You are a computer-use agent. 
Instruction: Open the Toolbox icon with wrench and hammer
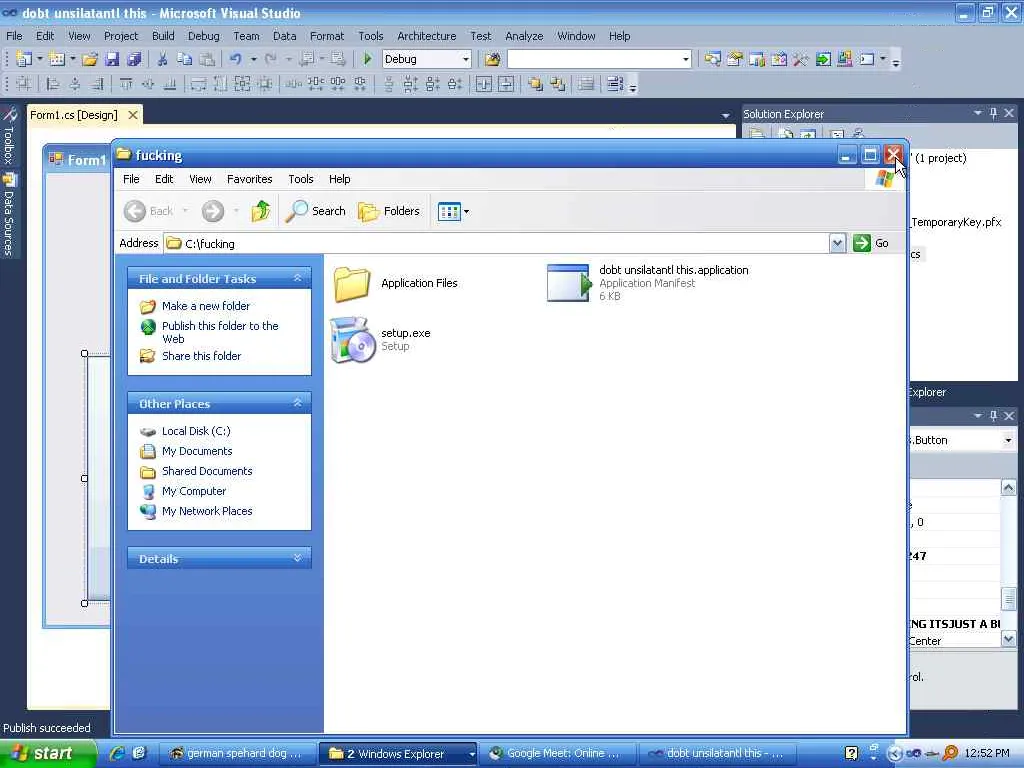[801, 59]
